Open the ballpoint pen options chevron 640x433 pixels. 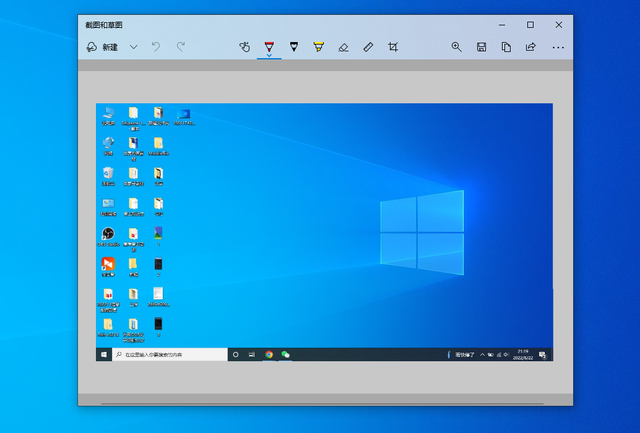tap(269, 56)
